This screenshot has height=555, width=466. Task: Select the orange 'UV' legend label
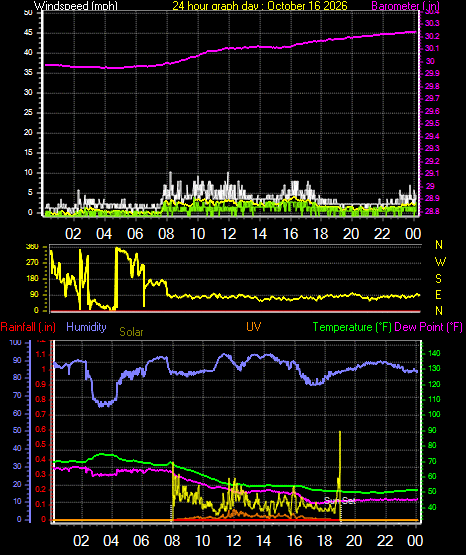254,327
